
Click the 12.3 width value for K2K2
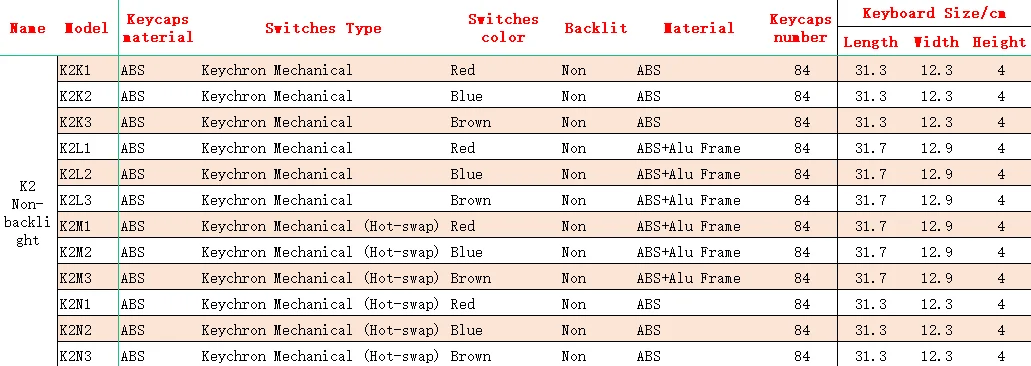click(x=936, y=96)
